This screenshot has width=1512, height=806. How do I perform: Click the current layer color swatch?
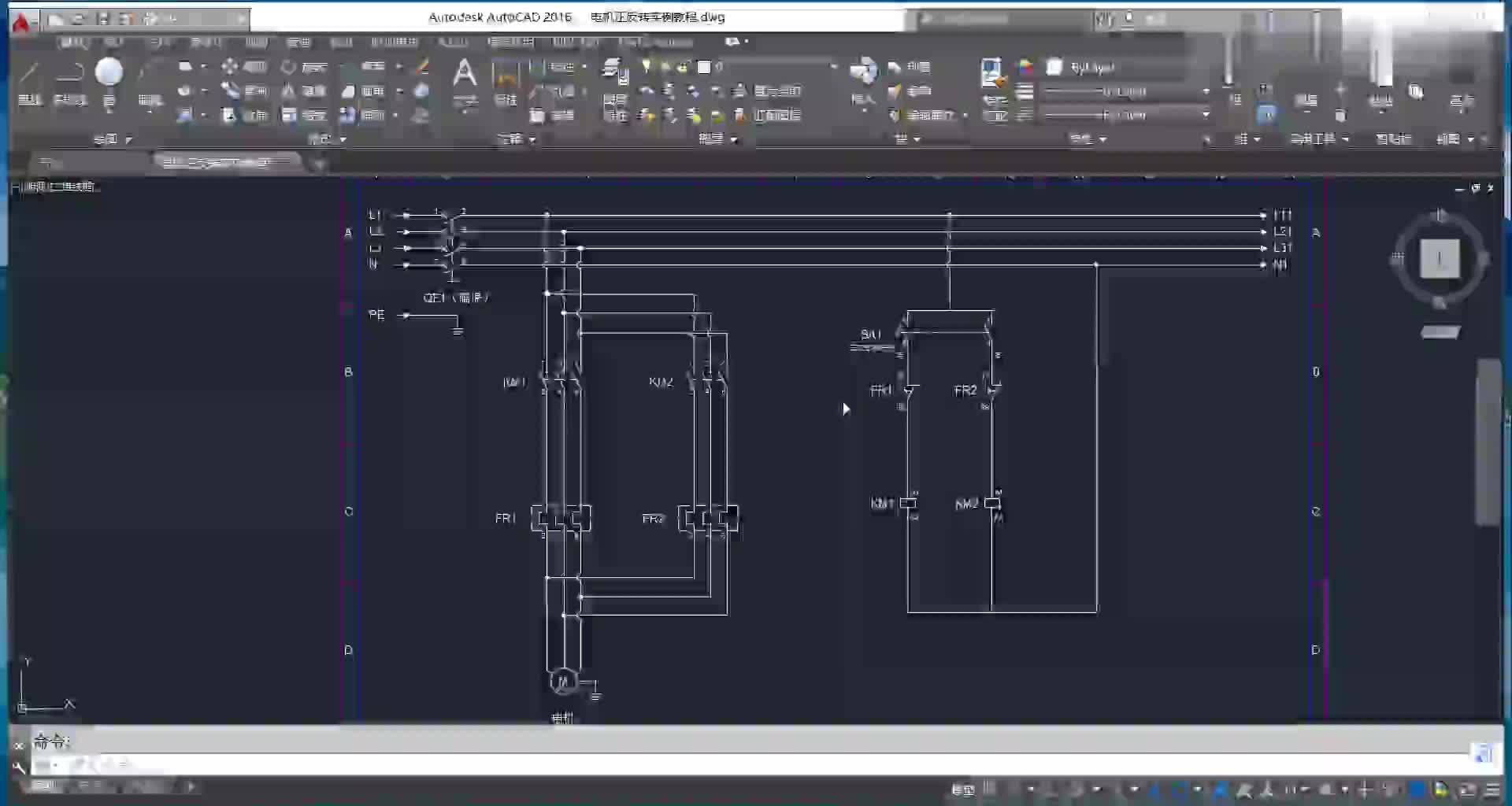pos(704,67)
